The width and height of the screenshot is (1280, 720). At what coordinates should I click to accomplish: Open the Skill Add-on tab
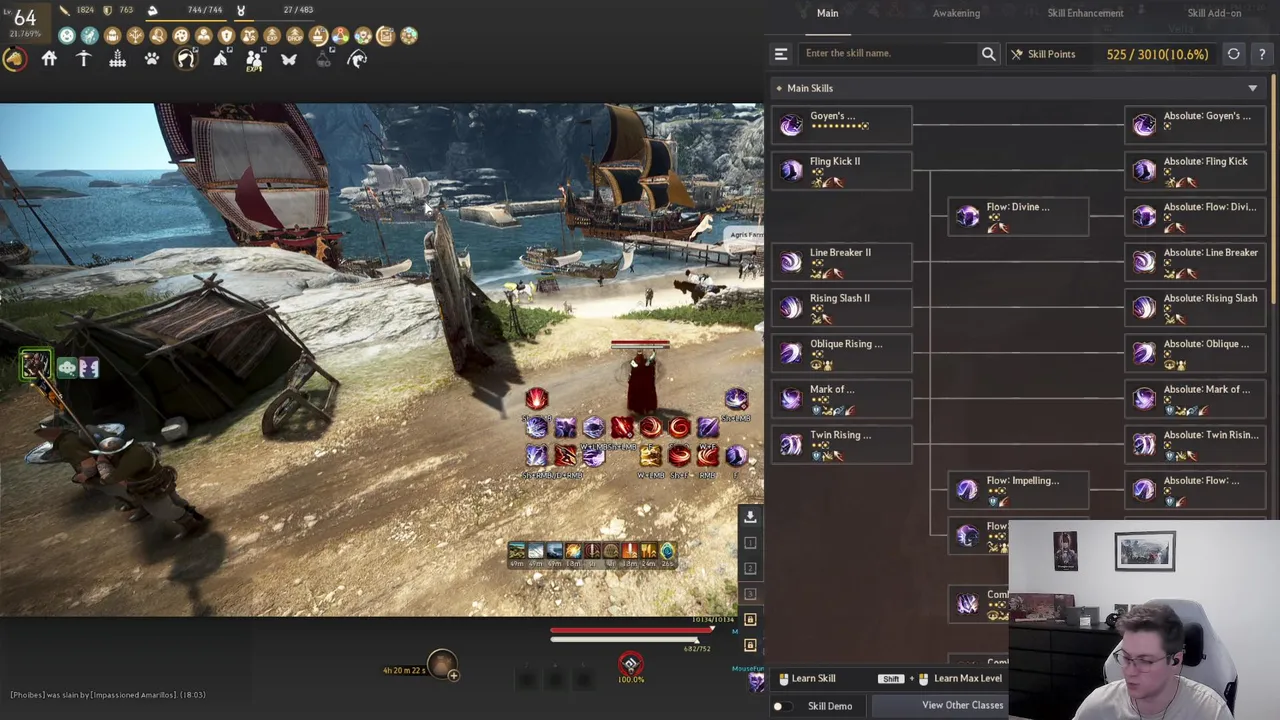[x=1214, y=13]
